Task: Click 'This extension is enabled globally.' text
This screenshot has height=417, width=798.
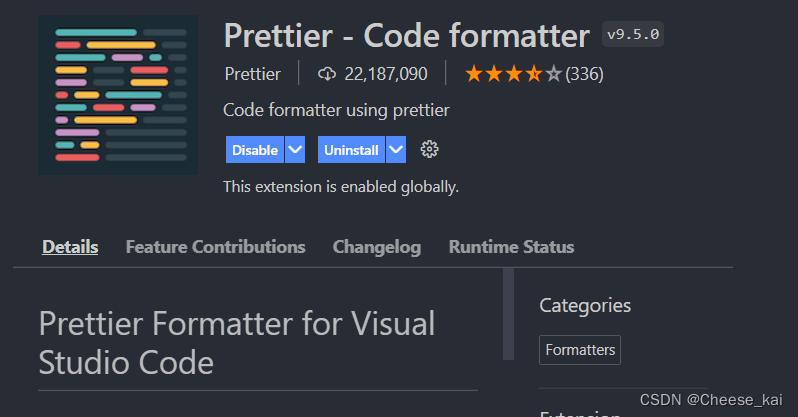Action: click(x=341, y=187)
